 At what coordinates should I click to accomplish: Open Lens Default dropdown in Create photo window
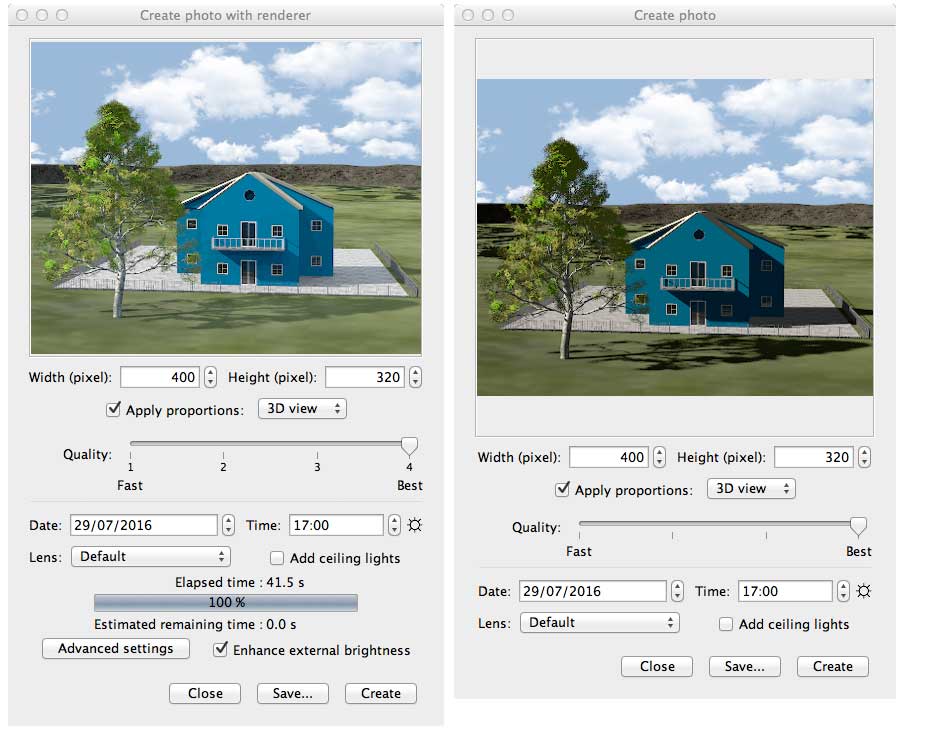pyautogui.click(x=599, y=623)
